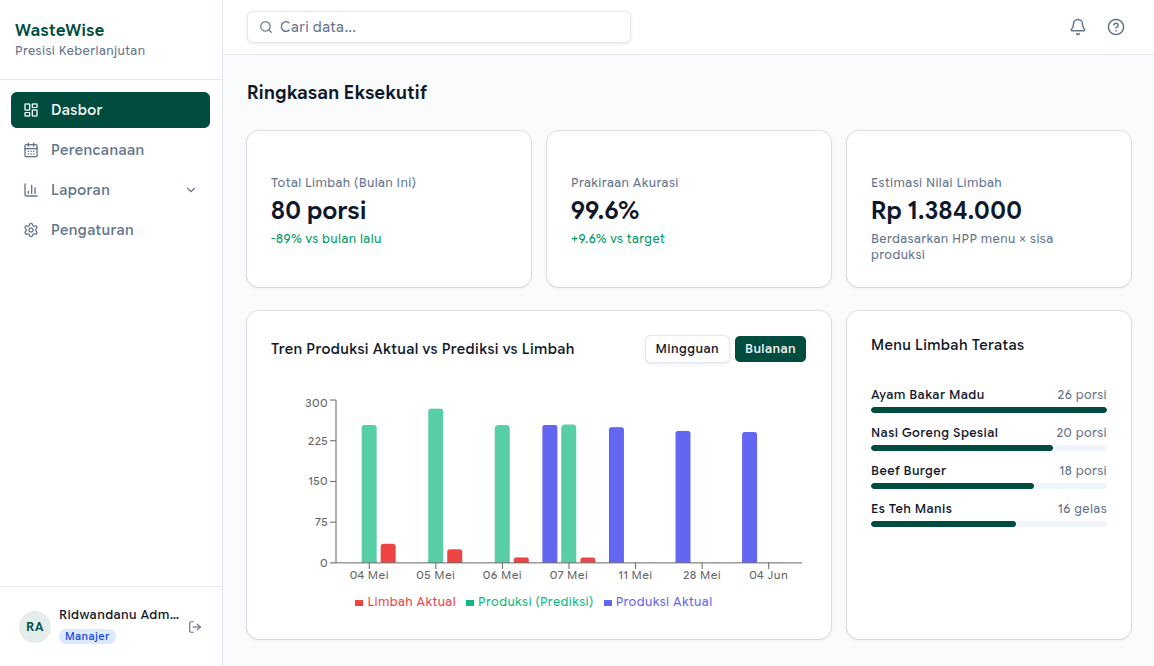The height and width of the screenshot is (666, 1154).
Task: Switch chart to Mingguan view
Action: pyautogui.click(x=687, y=349)
